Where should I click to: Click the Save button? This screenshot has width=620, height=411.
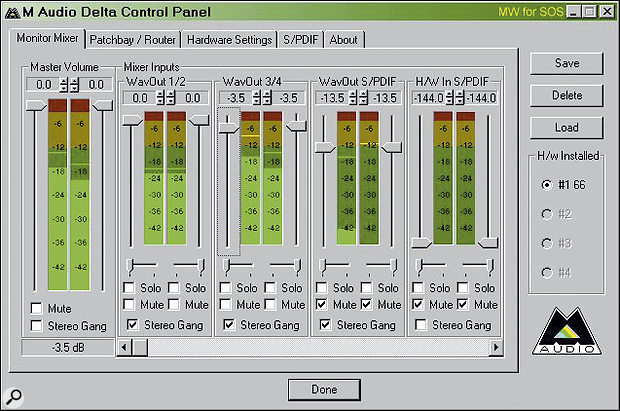tap(567, 63)
